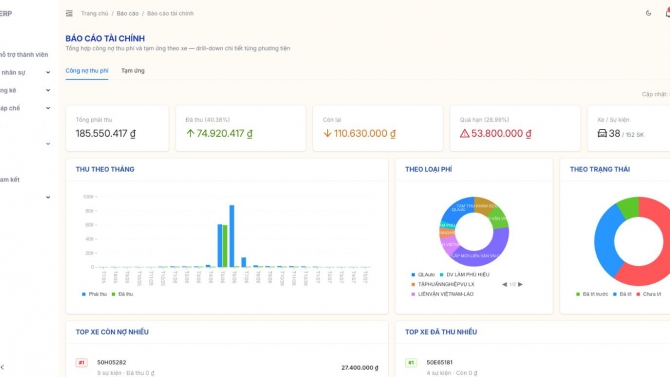Toggle the TẬPHUẤNNGHIỆPVỤ LX legend entry
This screenshot has height=377, width=670.
[x=443, y=284]
